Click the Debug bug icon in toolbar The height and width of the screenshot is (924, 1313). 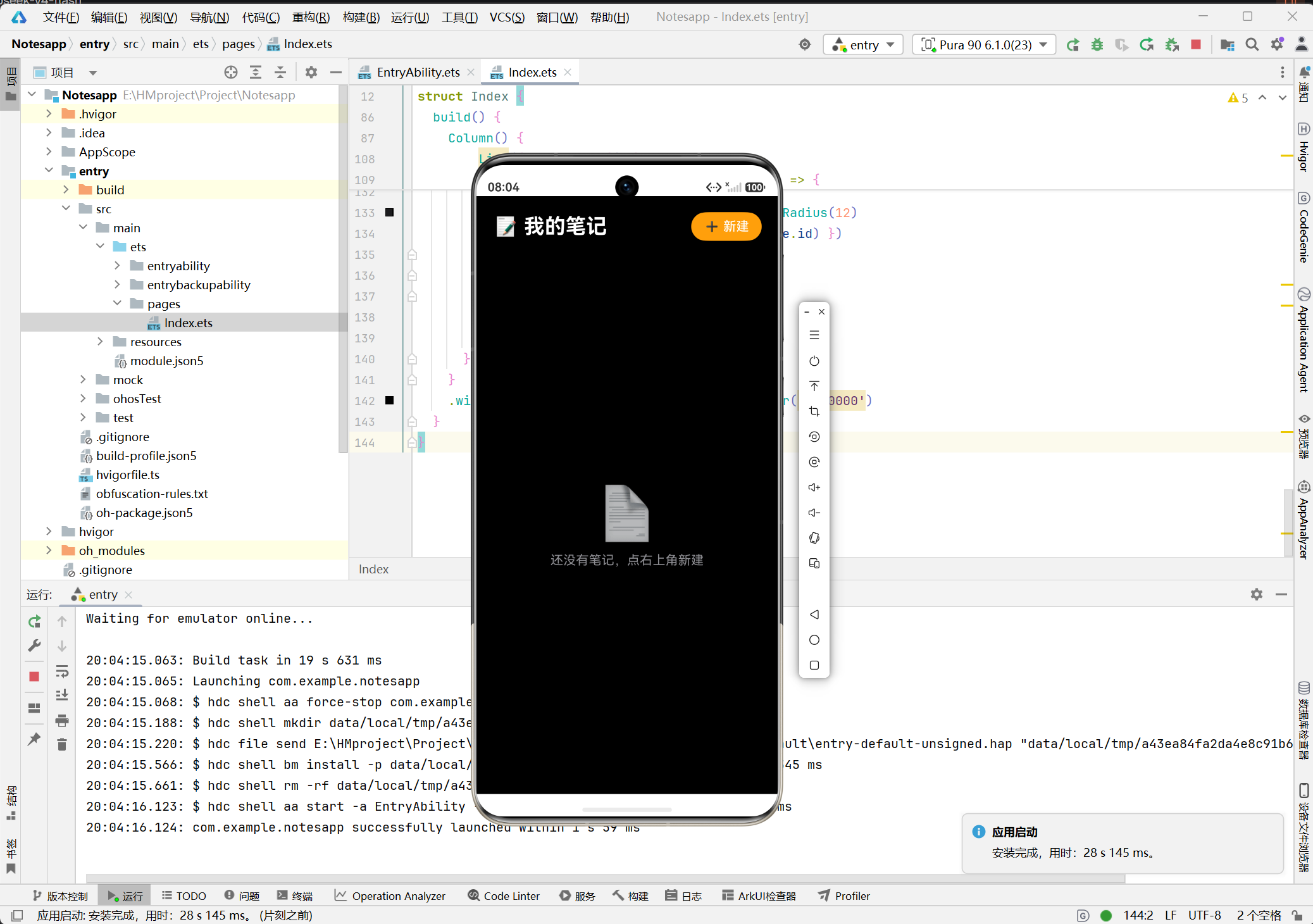(x=1097, y=45)
